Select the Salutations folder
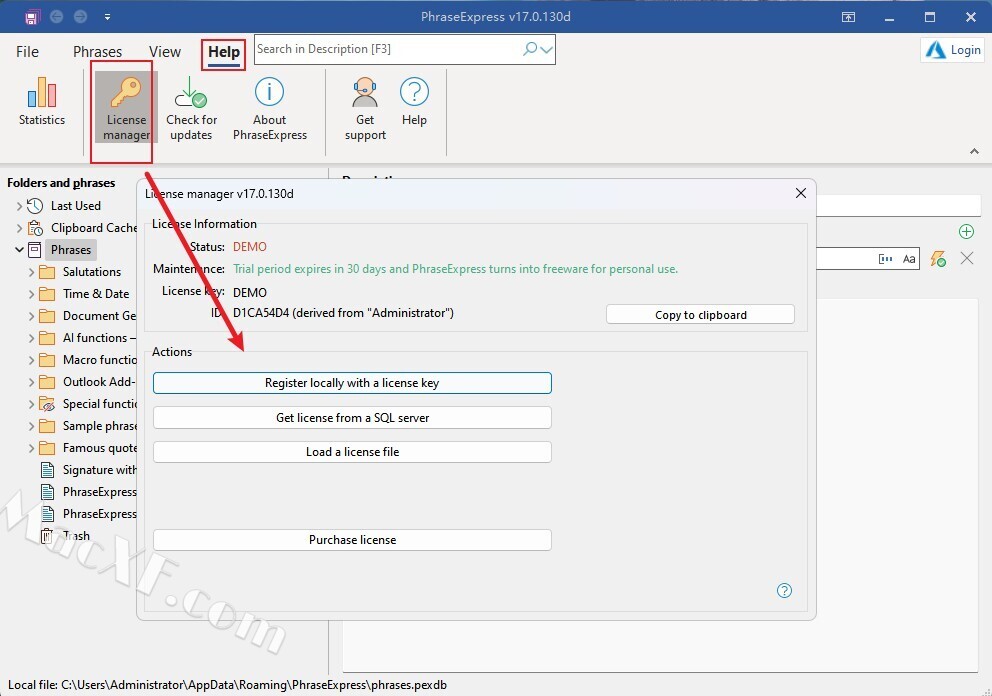992x696 pixels. 92,272
